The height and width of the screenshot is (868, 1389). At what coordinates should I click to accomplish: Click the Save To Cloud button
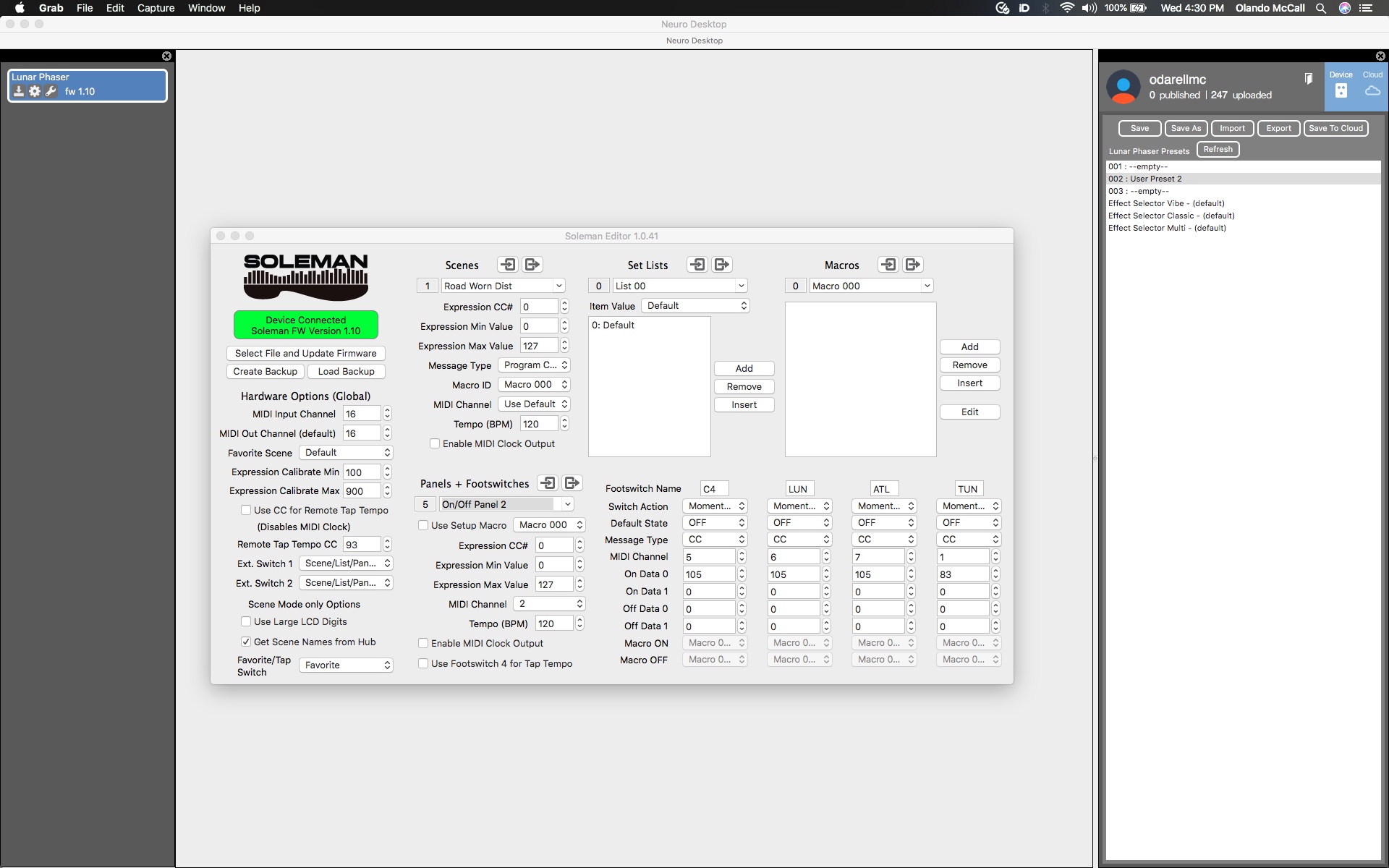(x=1336, y=128)
